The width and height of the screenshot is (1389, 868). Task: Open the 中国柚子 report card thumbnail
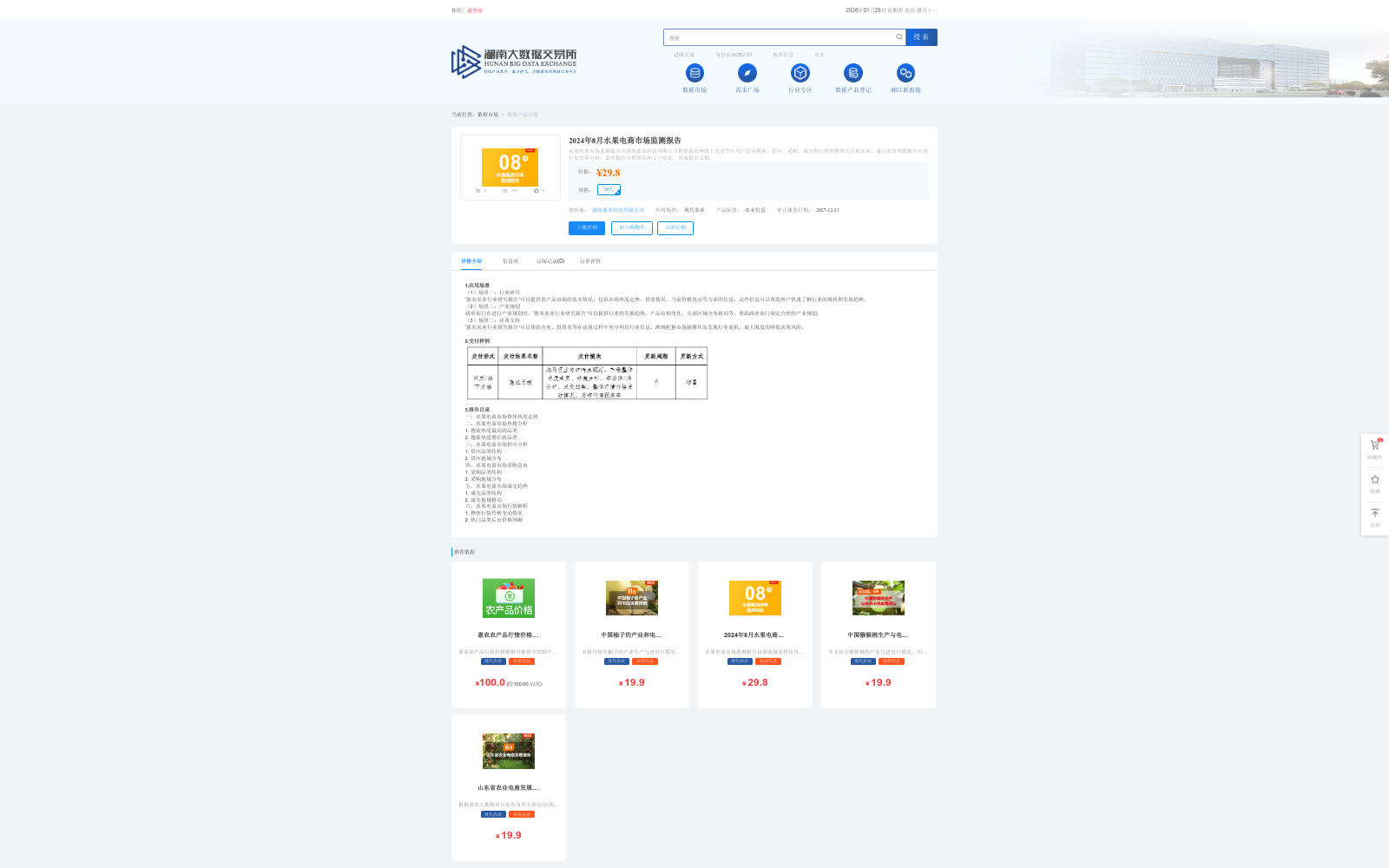pos(632,598)
